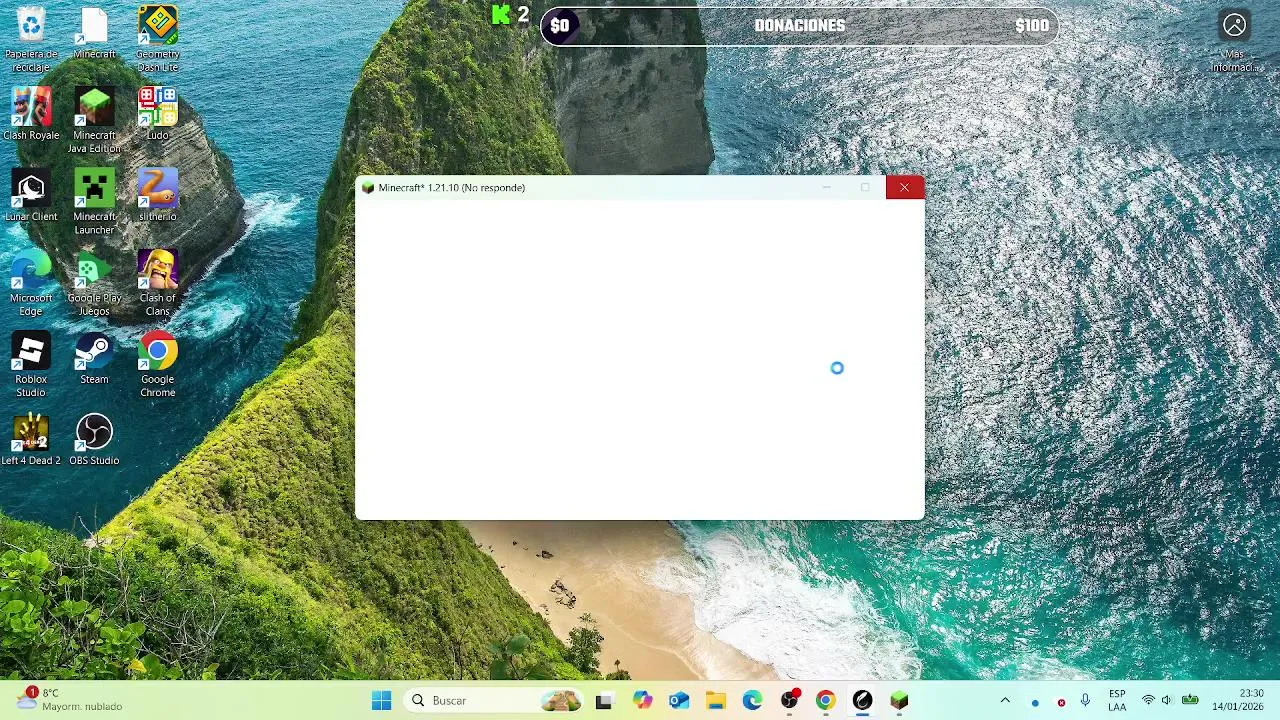Select the Steam desktop shortcut
Screen dimensions: 1280x720
(x=94, y=358)
